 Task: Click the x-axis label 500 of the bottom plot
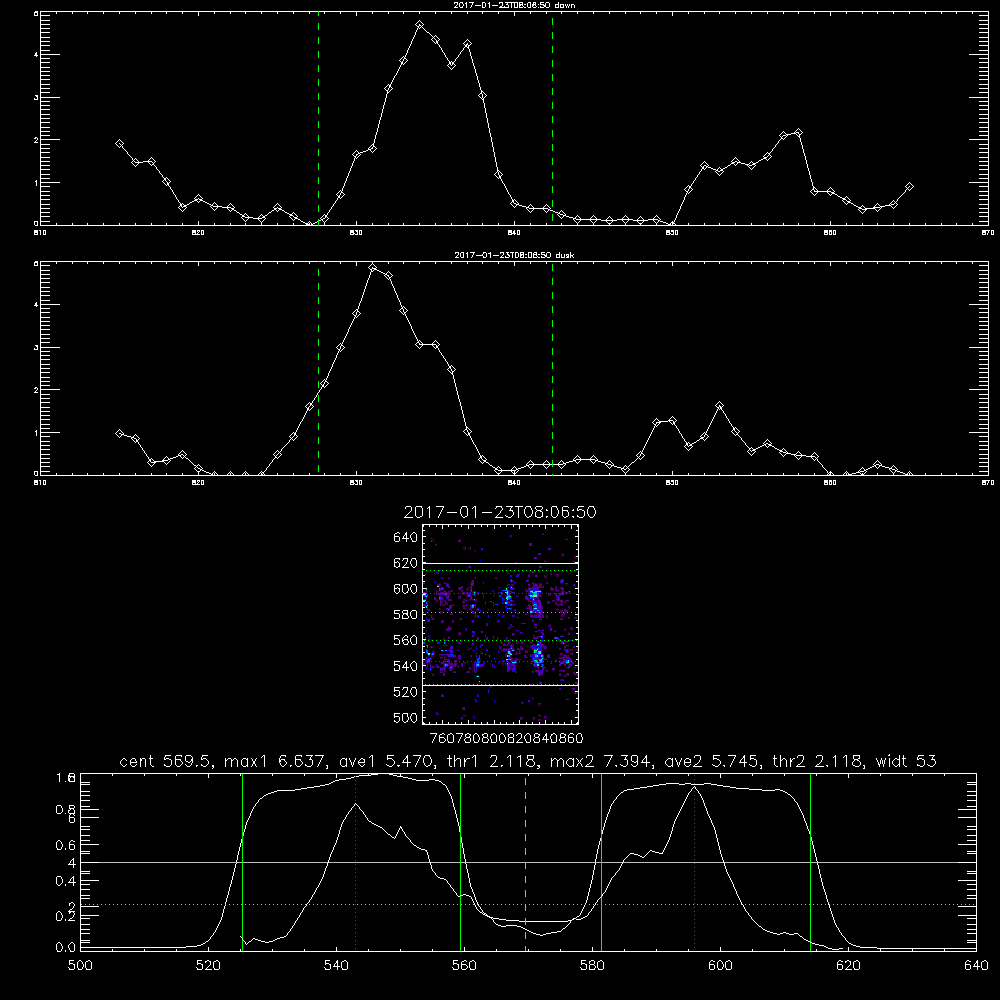click(80, 966)
